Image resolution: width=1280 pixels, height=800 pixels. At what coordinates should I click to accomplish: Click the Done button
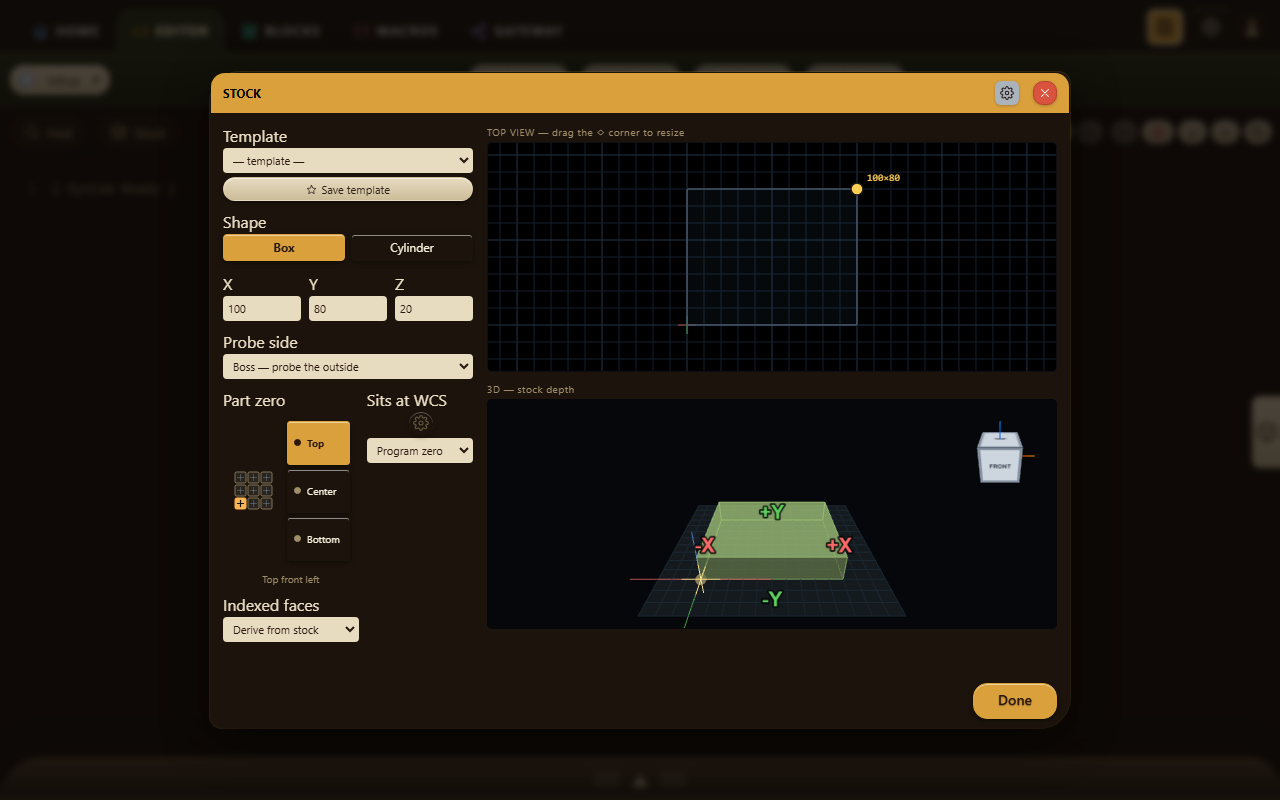pos(1015,701)
